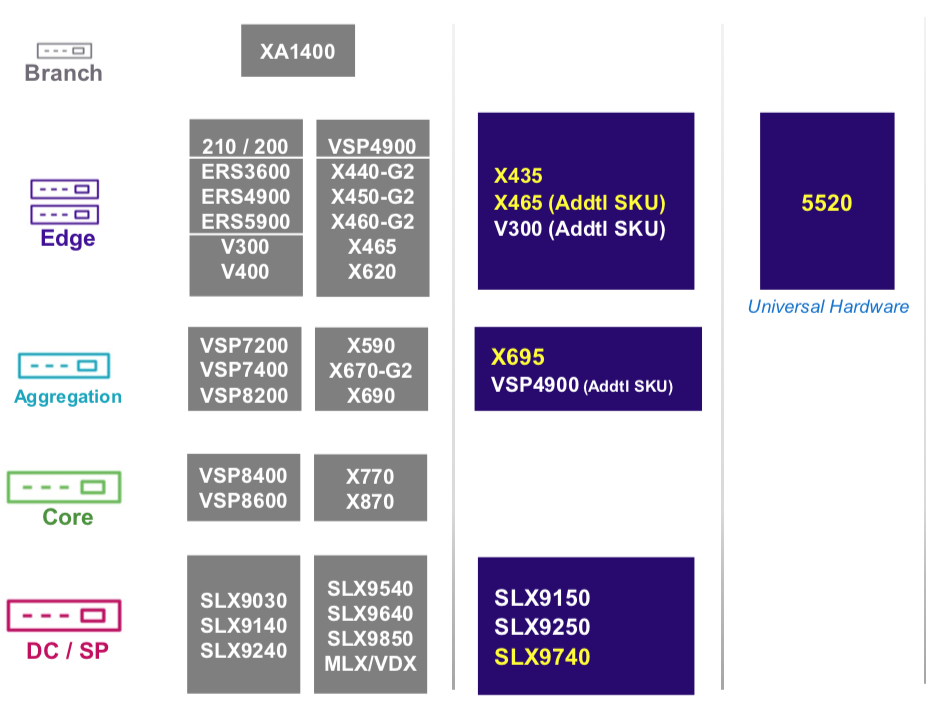The width and height of the screenshot is (932, 701).
Task: Select SLX9740 in the DC purple box
Action: click(x=542, y=656)
